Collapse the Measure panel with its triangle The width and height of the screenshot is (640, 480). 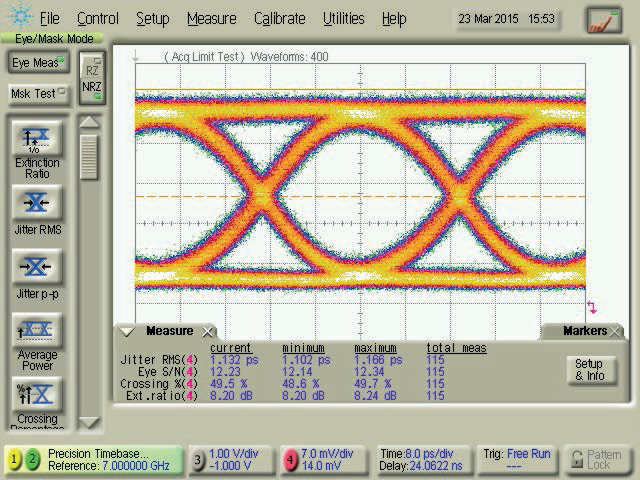(x=127, y=332)
